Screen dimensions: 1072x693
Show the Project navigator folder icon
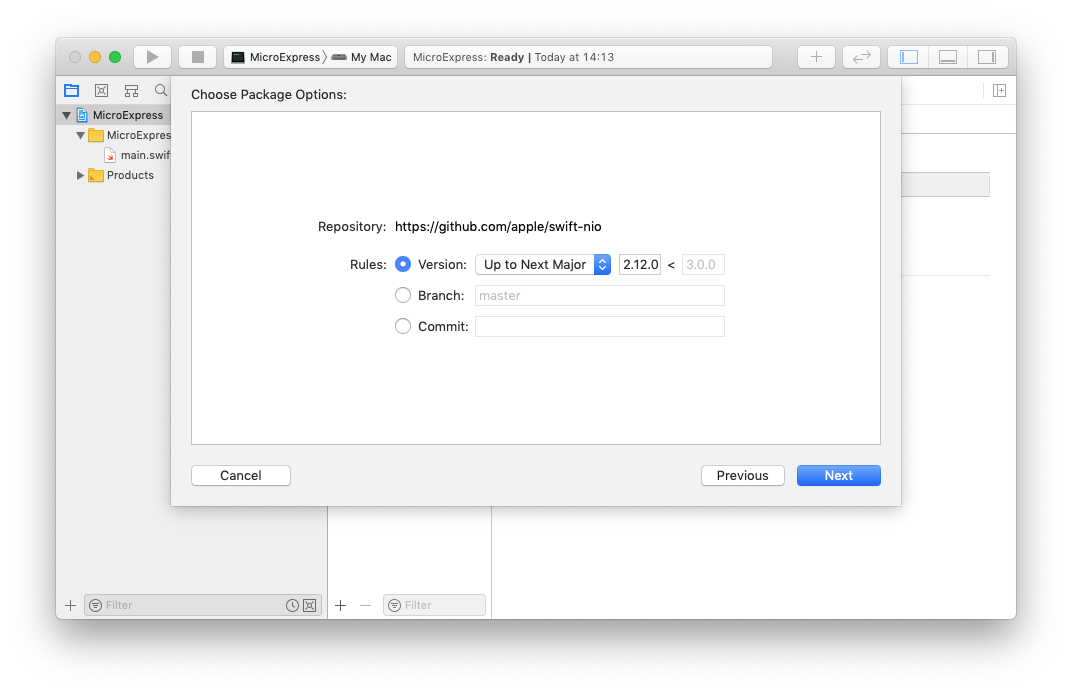(72, 90)
